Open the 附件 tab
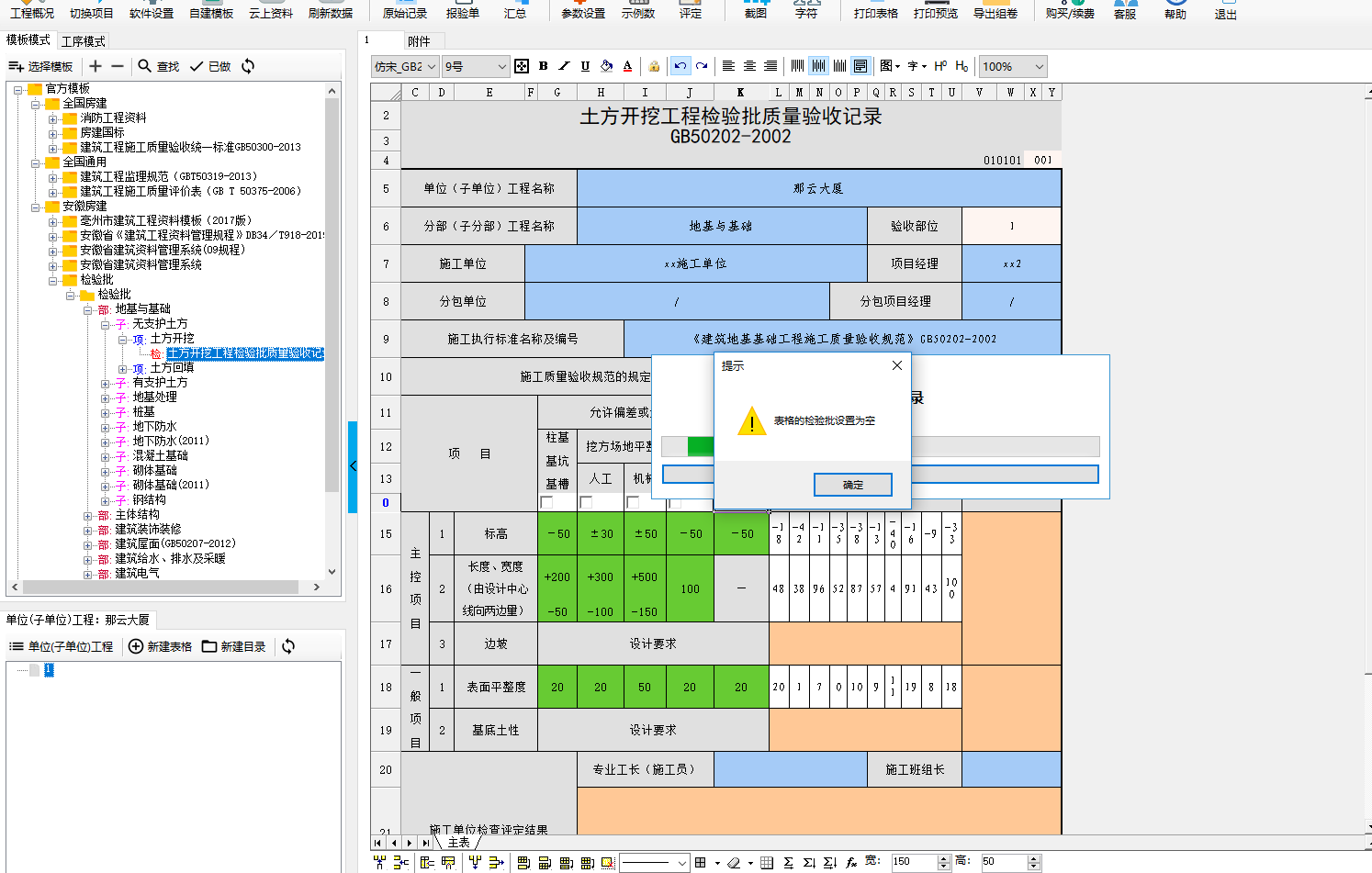 click(419, 41)
